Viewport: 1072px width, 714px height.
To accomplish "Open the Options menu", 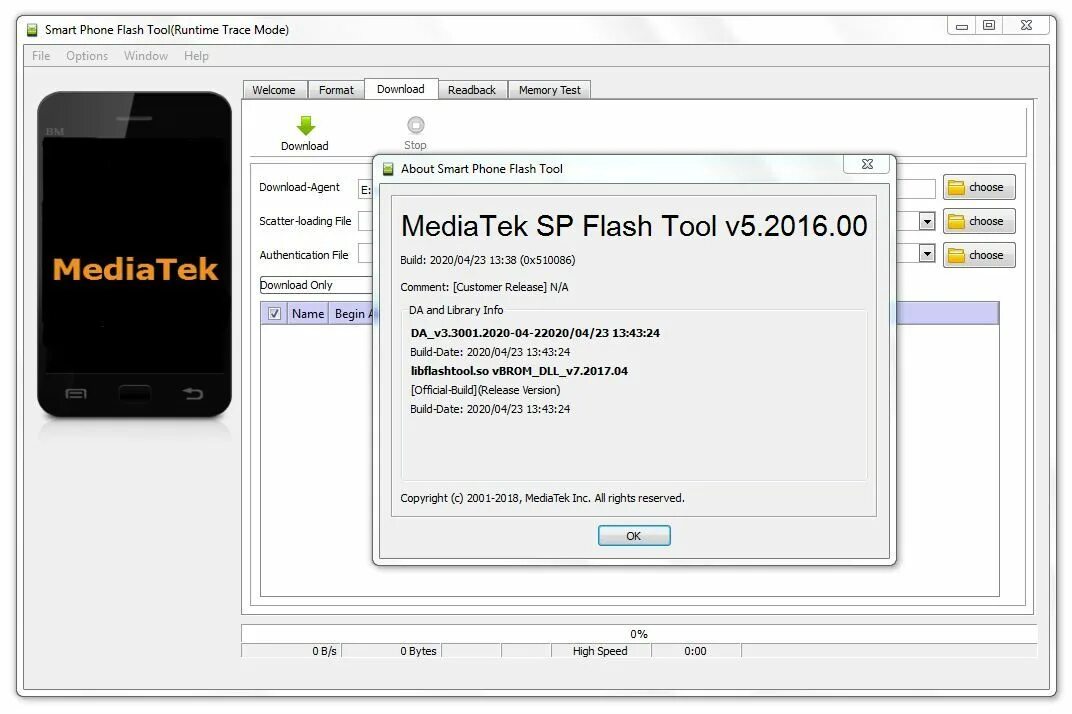I will click(87, 56).
